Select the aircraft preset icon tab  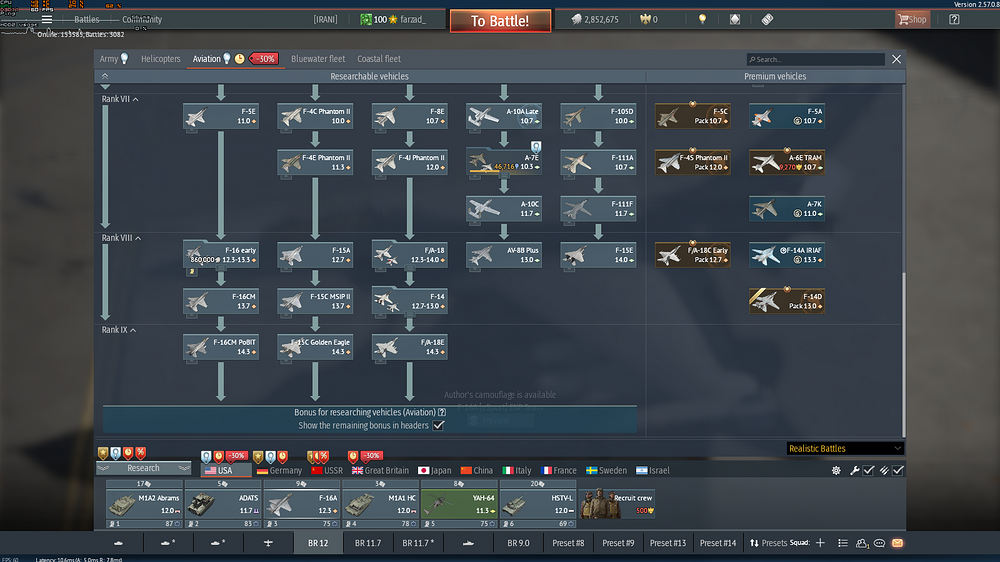pos(268,543)
